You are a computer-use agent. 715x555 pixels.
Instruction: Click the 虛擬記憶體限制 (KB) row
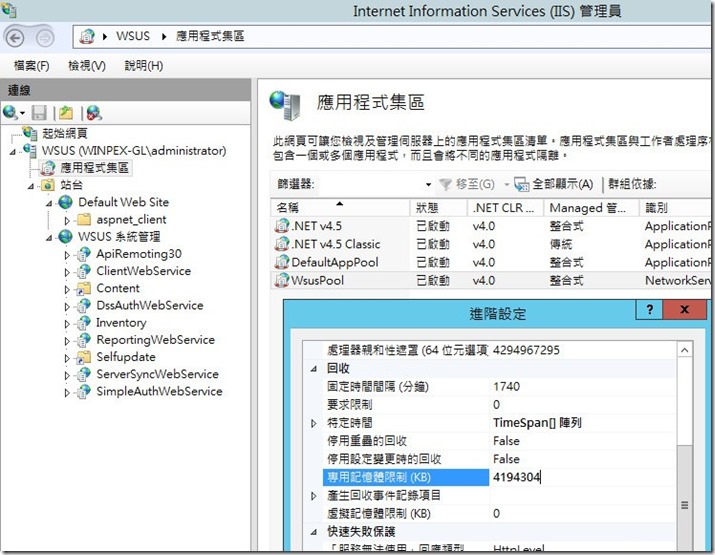(x=498, y=514)
